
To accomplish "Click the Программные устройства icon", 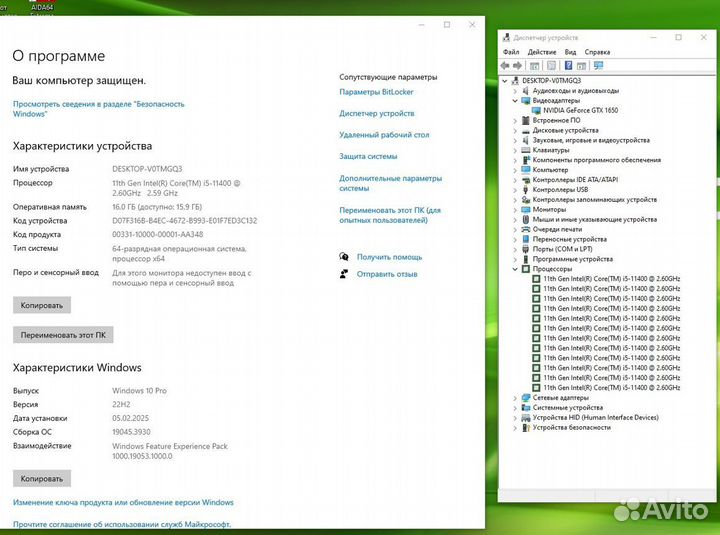I will click(526, 259).
